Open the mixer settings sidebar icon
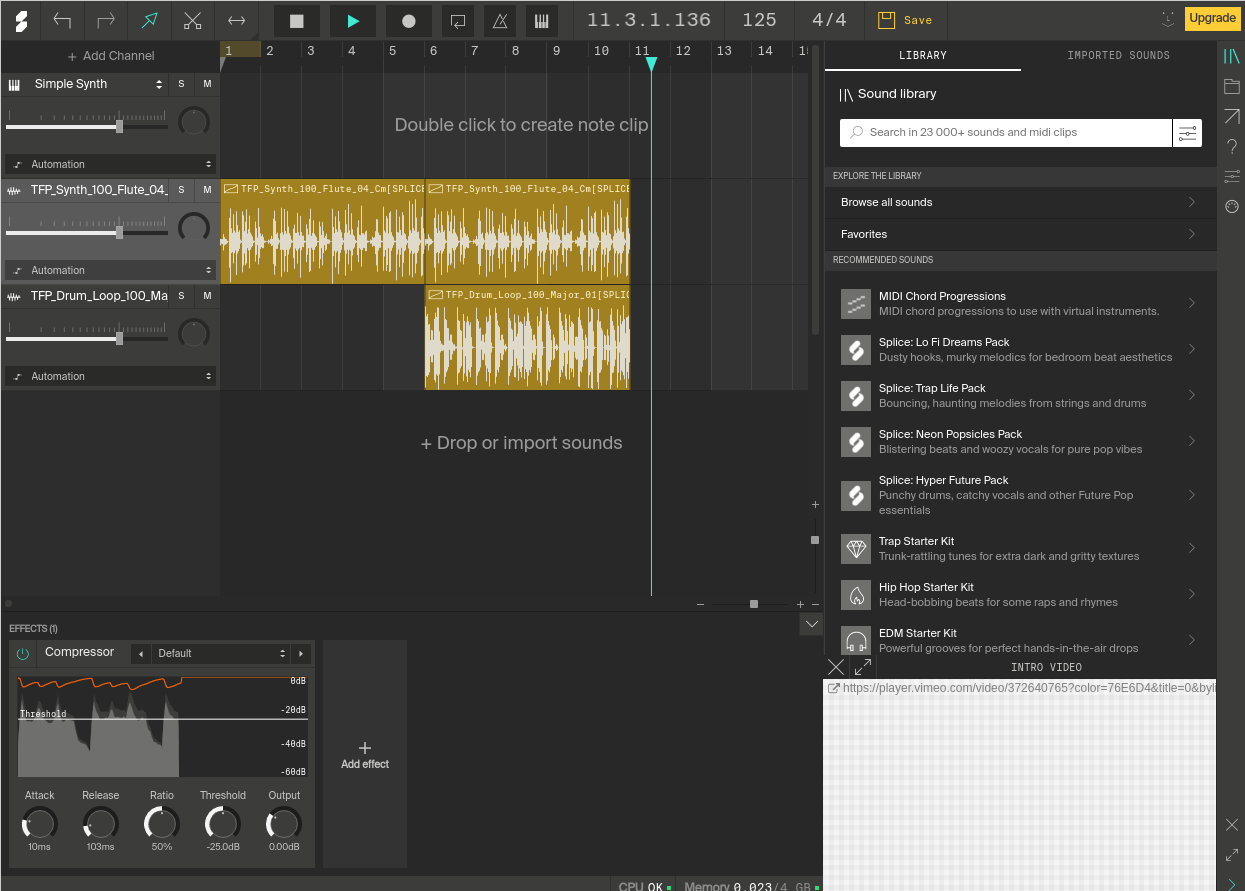Screen dimensions: 1245x891 point(1232,177)
